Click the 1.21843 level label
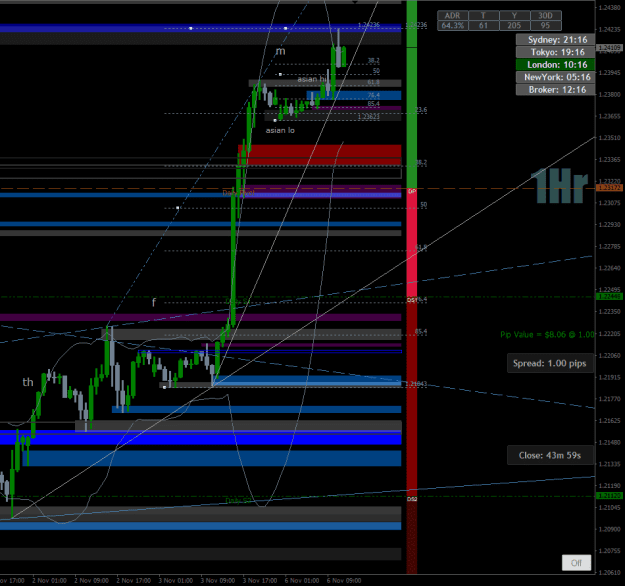625x586 pixels. [416, 384]
